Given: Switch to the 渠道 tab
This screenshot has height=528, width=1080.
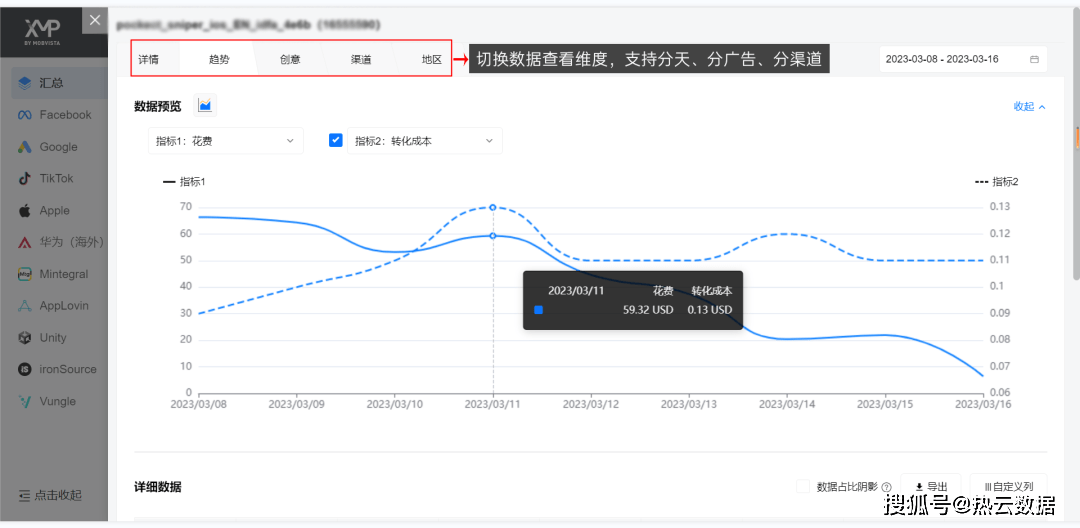Looking at the screenshot, I should [x=361, y=59].
